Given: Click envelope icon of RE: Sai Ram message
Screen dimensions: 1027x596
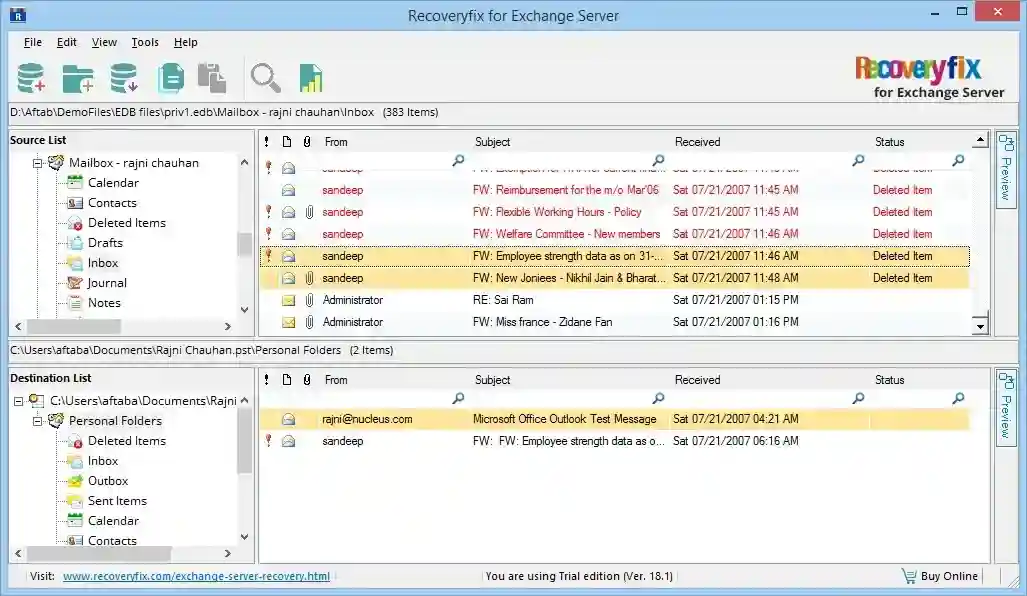Looking at the screenshot, I should 288,300.
